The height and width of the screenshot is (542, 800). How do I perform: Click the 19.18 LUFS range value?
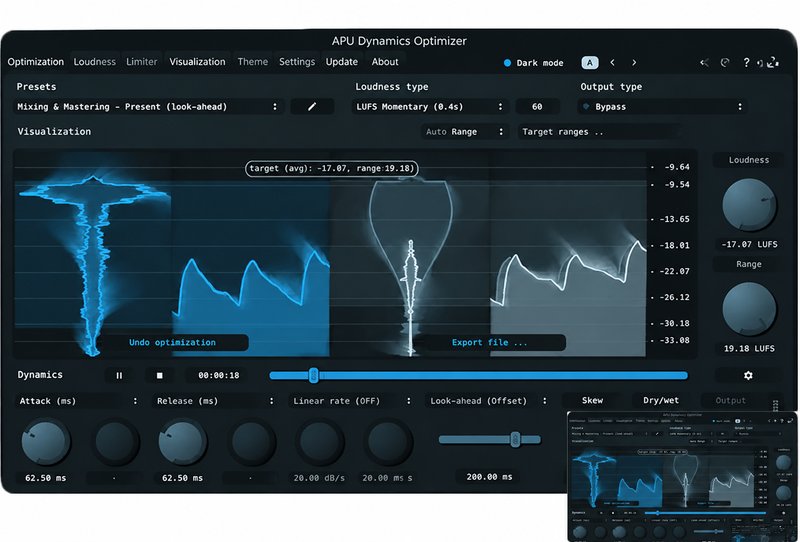(x=749, y=349)
